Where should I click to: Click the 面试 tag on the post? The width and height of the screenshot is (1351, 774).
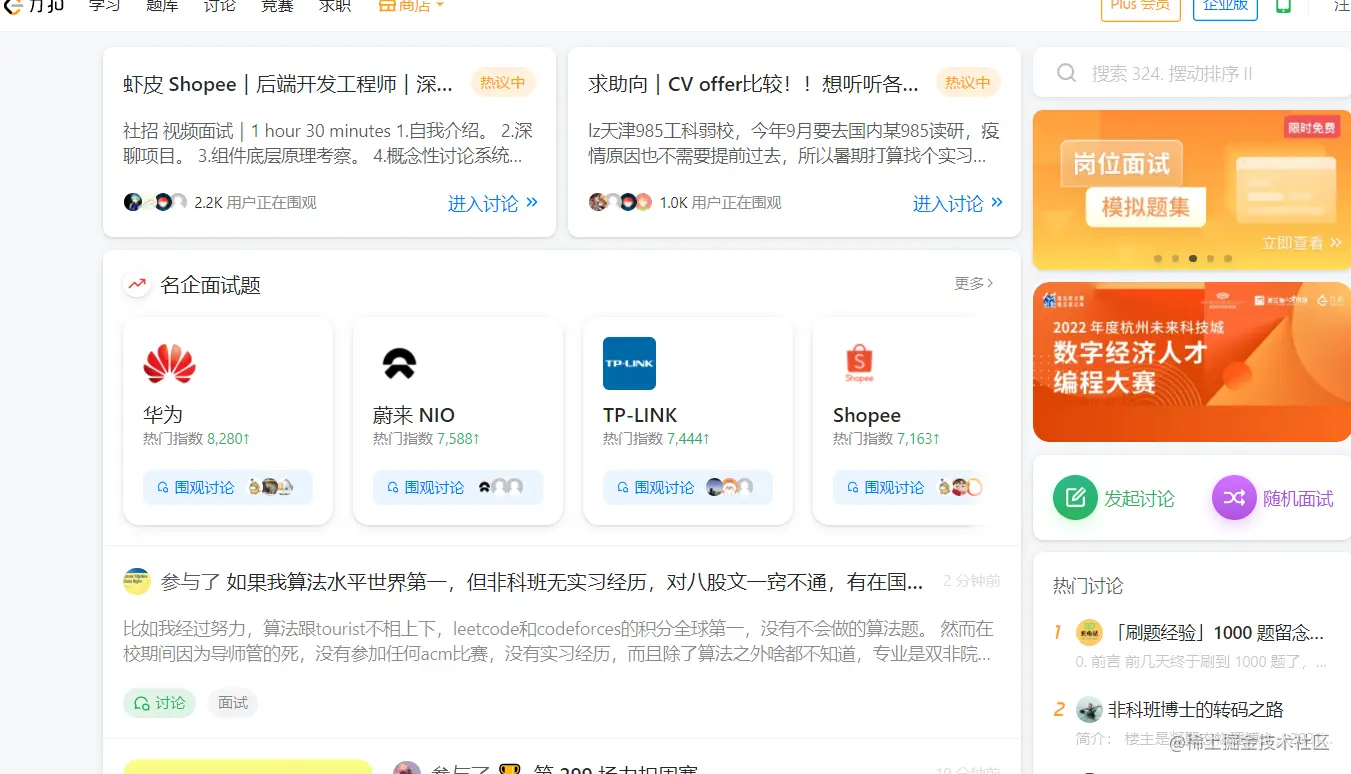tap(233, 703)
